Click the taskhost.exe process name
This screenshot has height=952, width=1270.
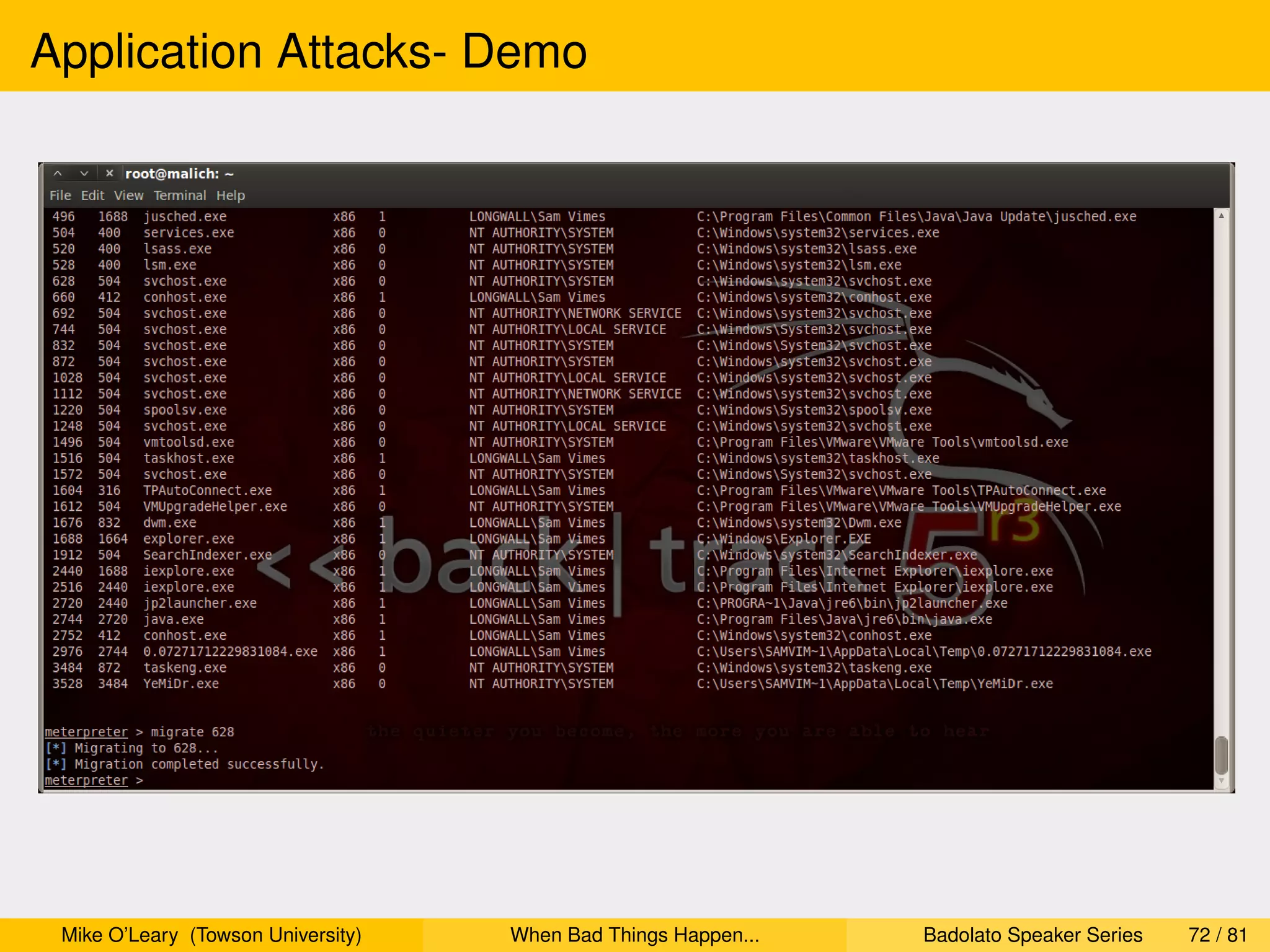click(189, 459)
